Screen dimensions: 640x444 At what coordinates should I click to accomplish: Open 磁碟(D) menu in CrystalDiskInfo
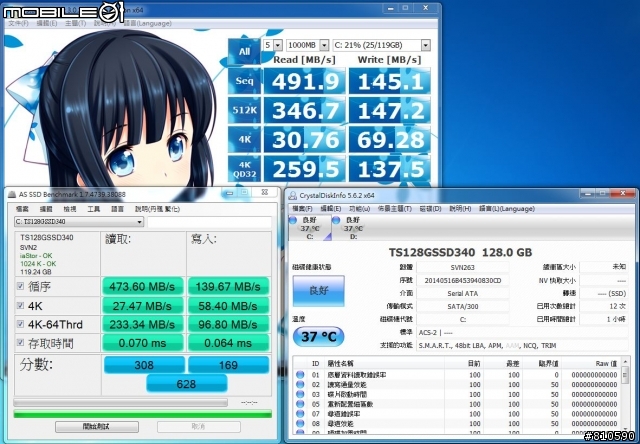pos(430,209)
